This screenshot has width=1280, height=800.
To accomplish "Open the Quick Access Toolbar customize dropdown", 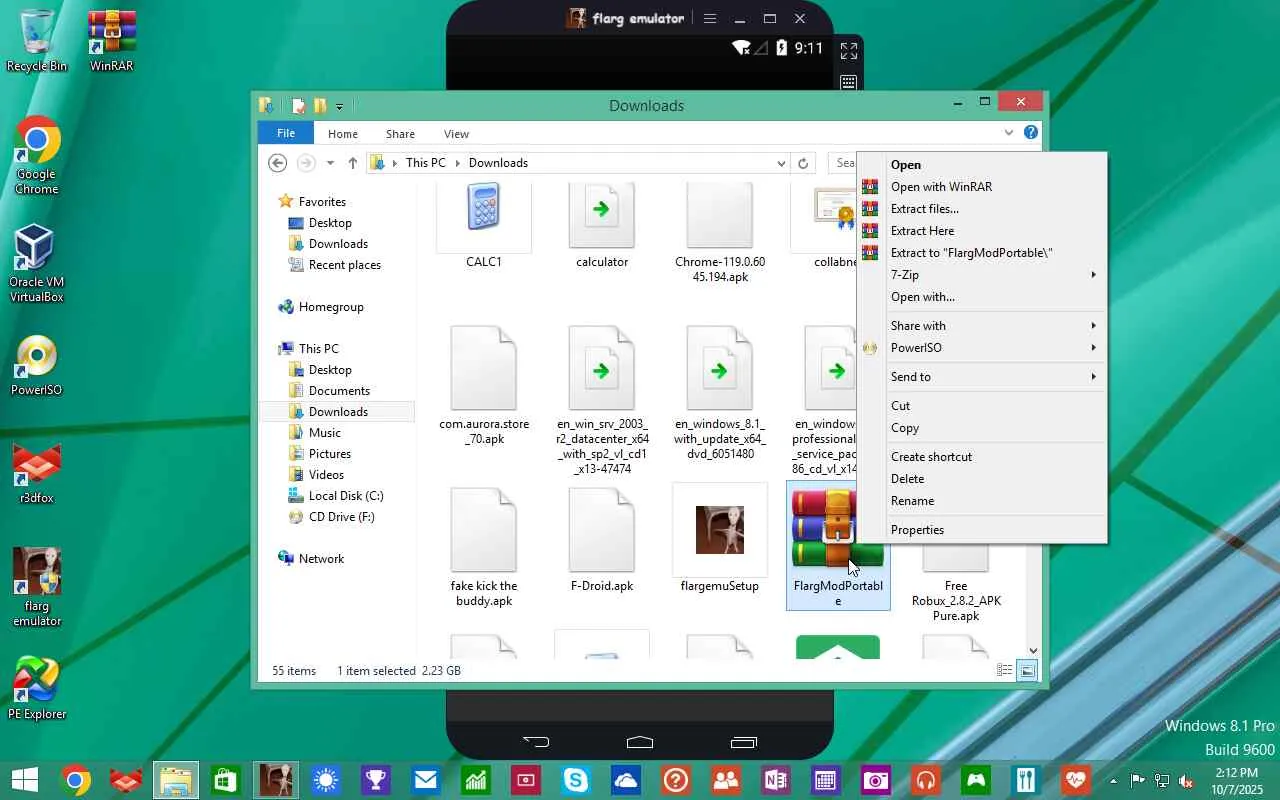I will [x=340, y=106].
